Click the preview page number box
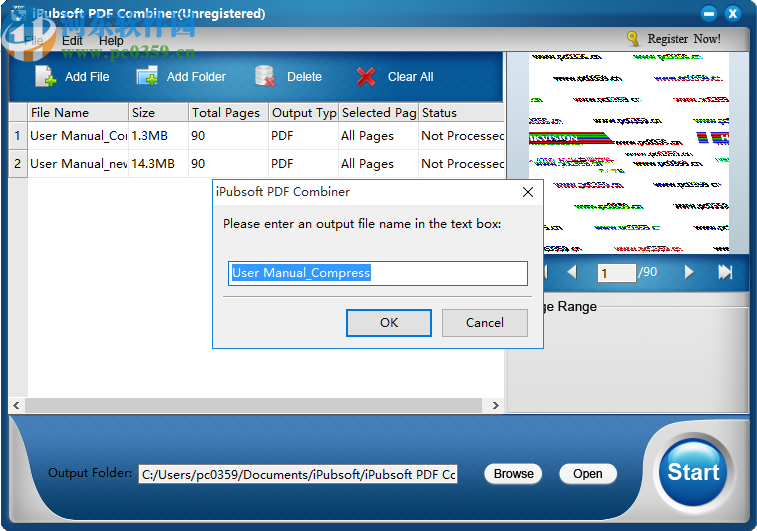757x531 pixels. (x=616, y=273)
